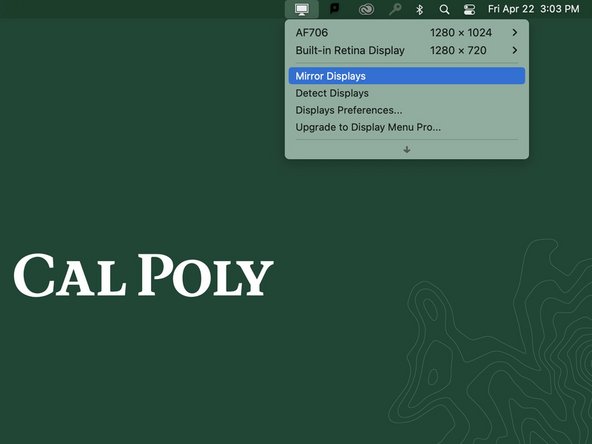Open the Bluetooth menu
592x444 pixels.
click(419, 9)
